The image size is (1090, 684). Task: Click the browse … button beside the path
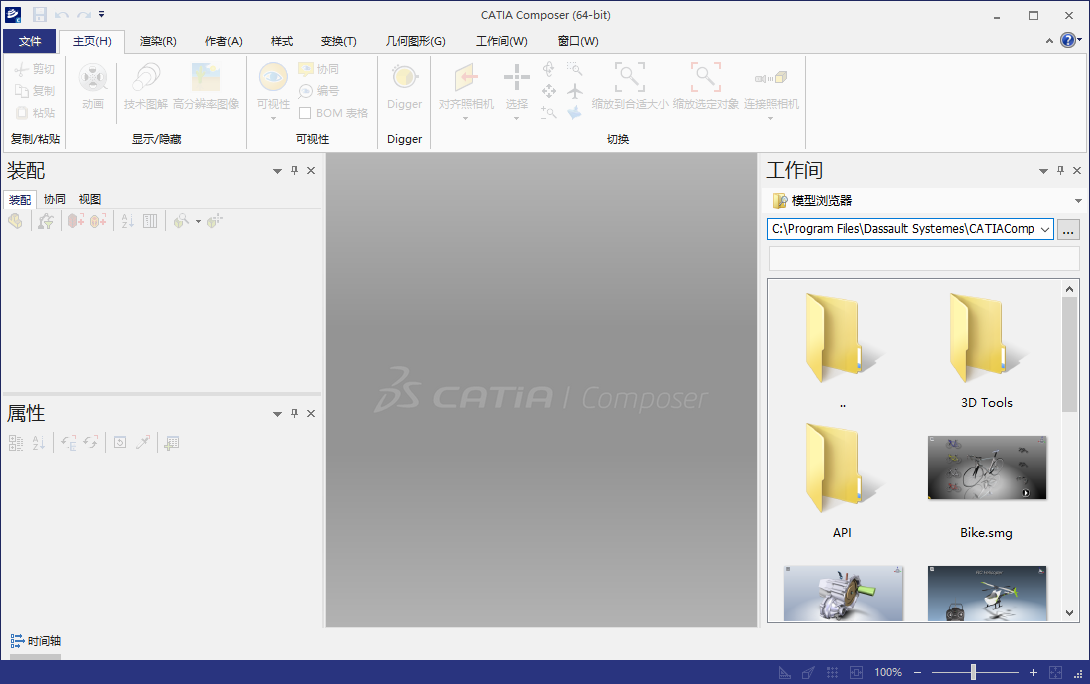tap(1068, 229)
